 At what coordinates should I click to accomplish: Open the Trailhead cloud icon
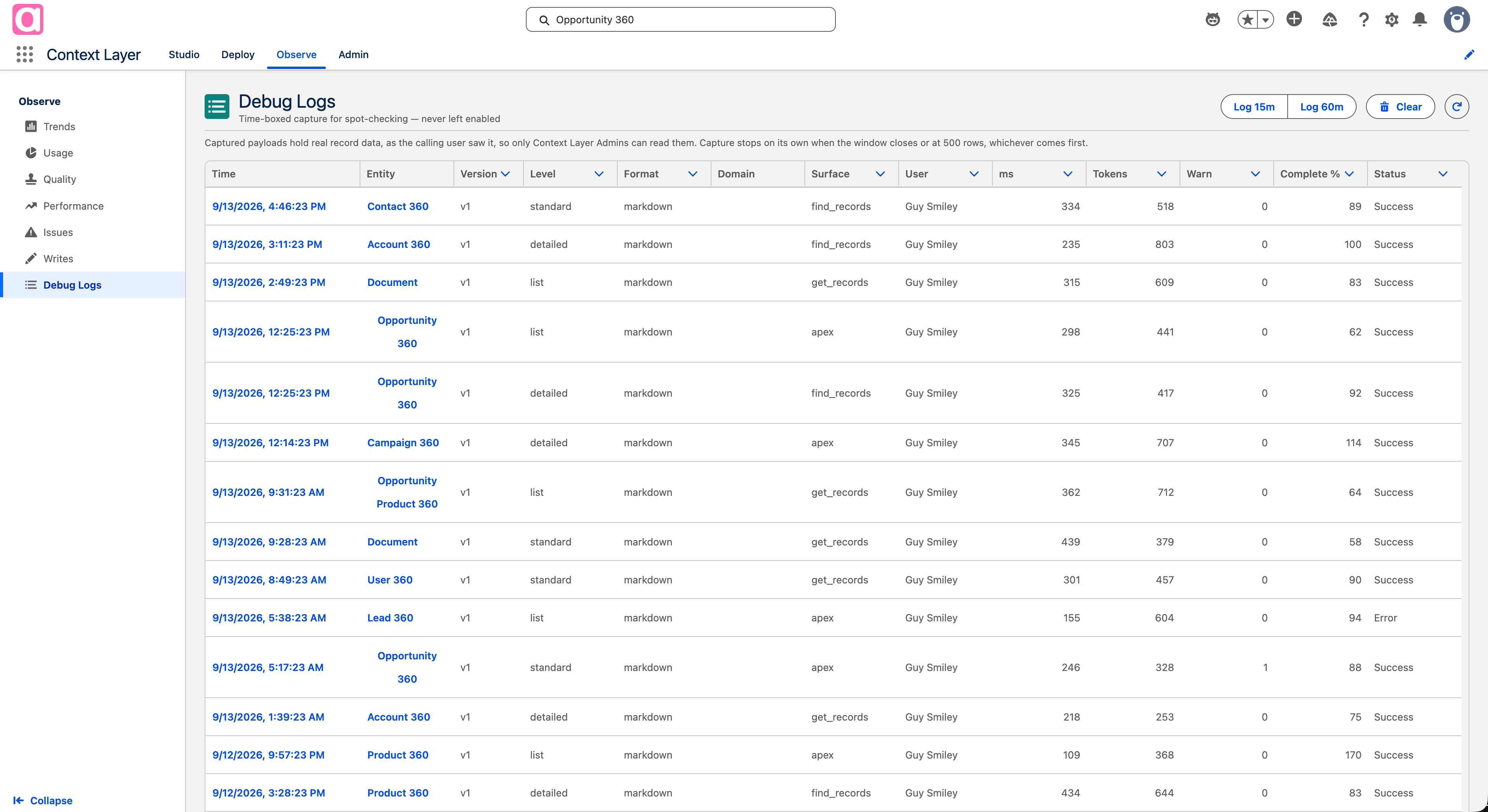pos(1330,20)
